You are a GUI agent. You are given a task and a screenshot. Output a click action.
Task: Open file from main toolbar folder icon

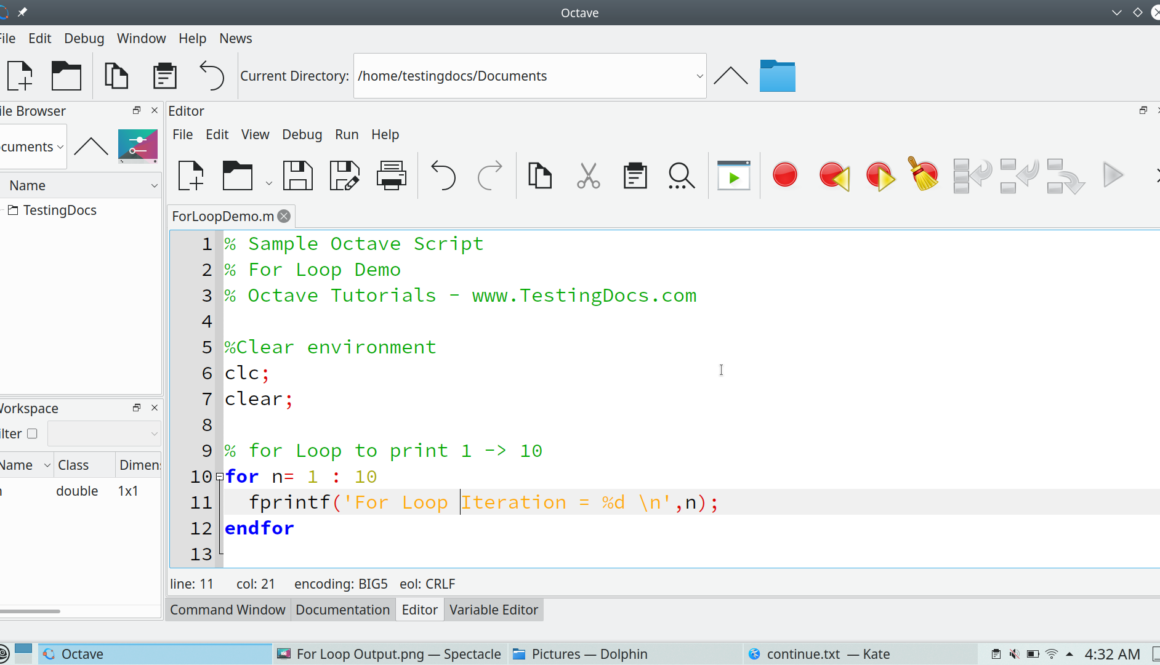click(x=66, y=75)
